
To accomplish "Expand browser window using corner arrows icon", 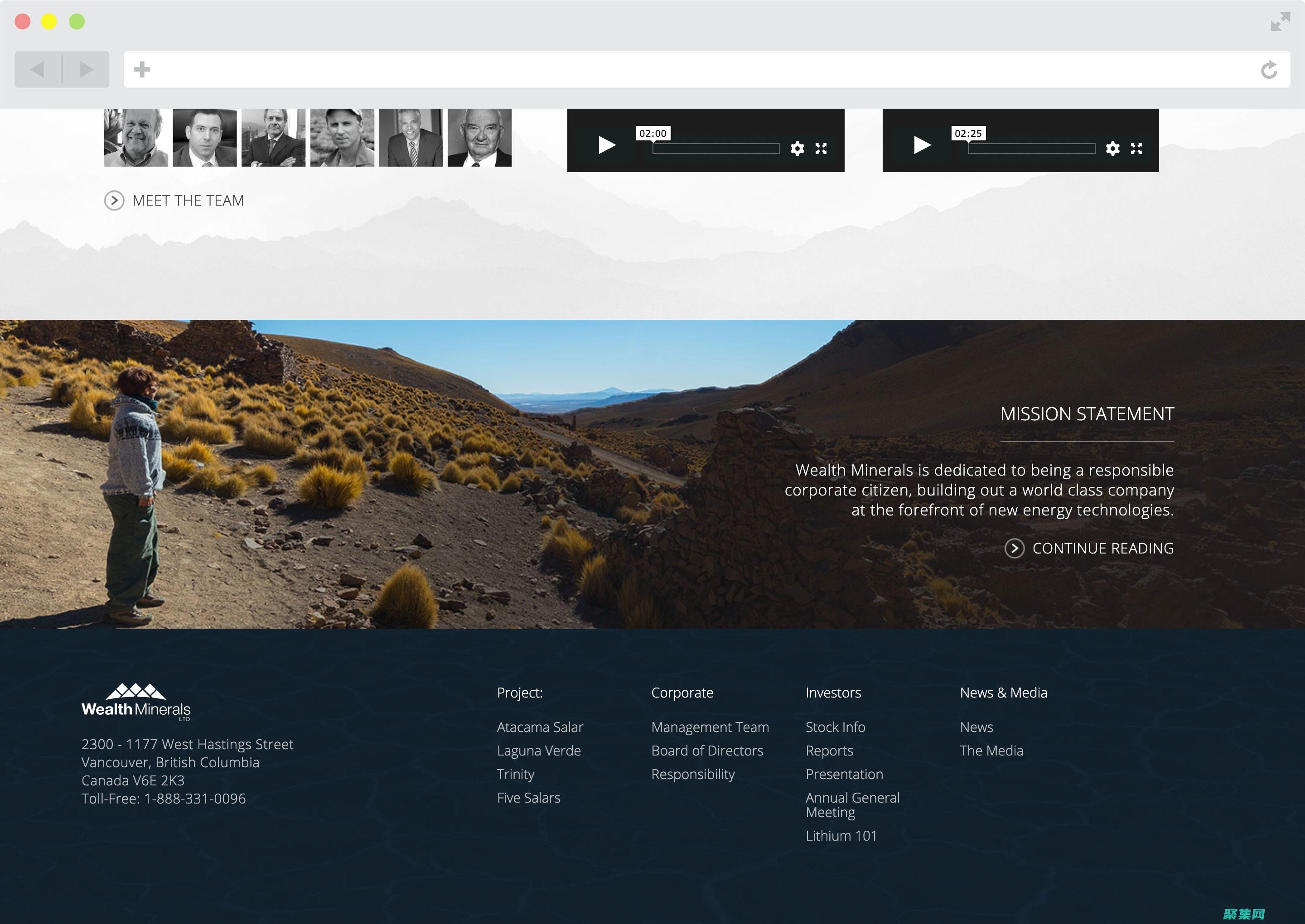I will pos(1280,22).
